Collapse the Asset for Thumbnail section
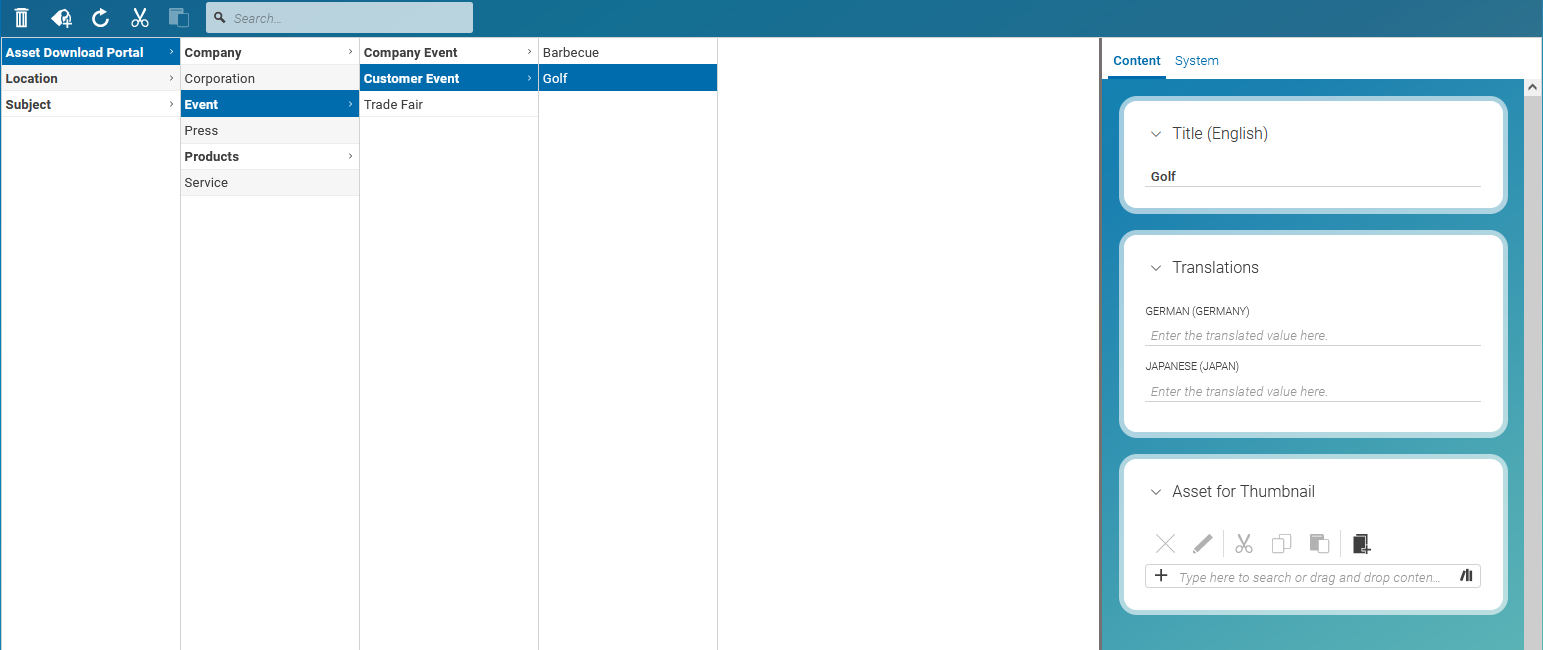This screenshot has width=1543, height=650. tap(1156, 492)
